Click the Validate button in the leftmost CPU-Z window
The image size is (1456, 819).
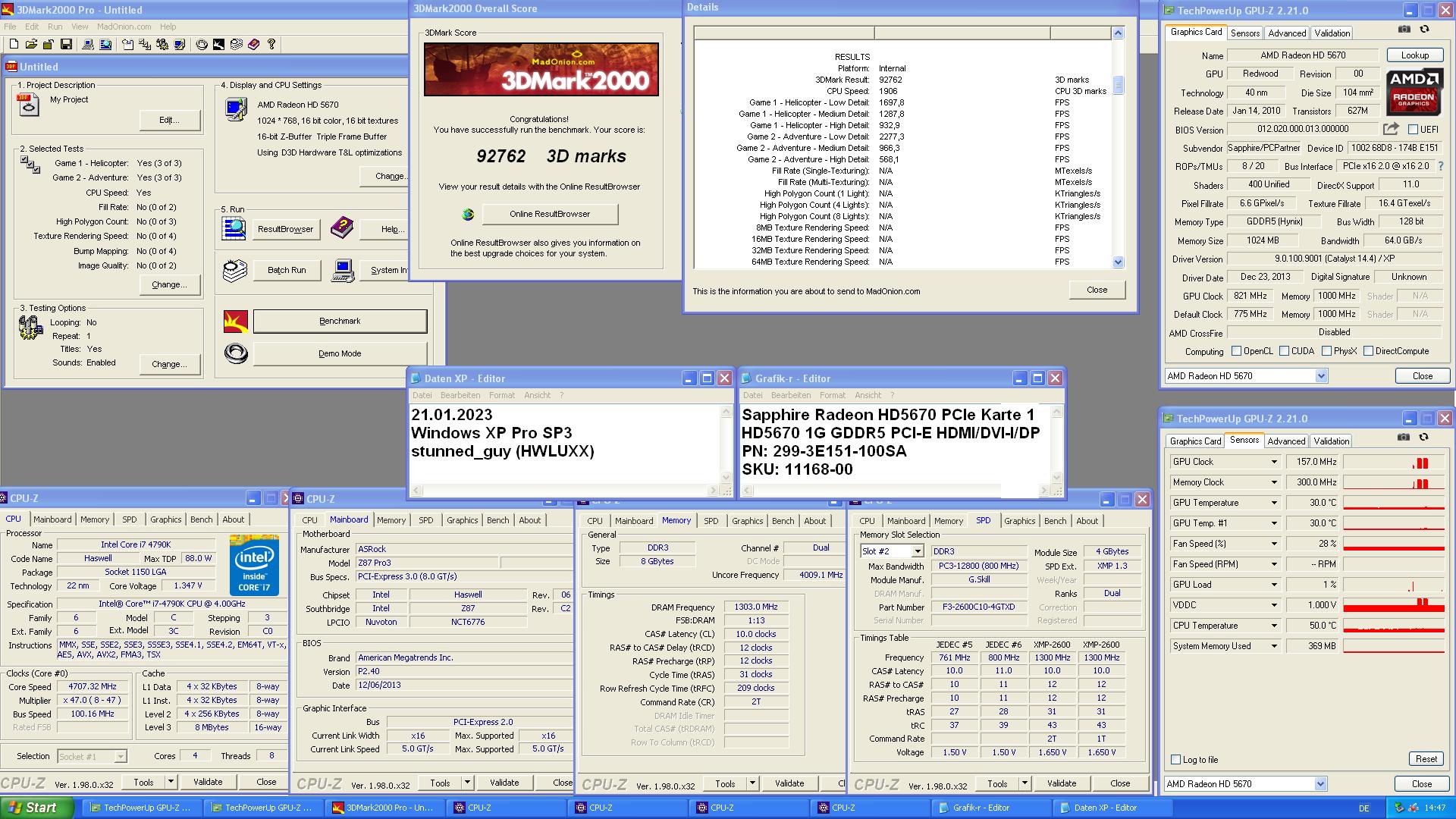[208, 782]
